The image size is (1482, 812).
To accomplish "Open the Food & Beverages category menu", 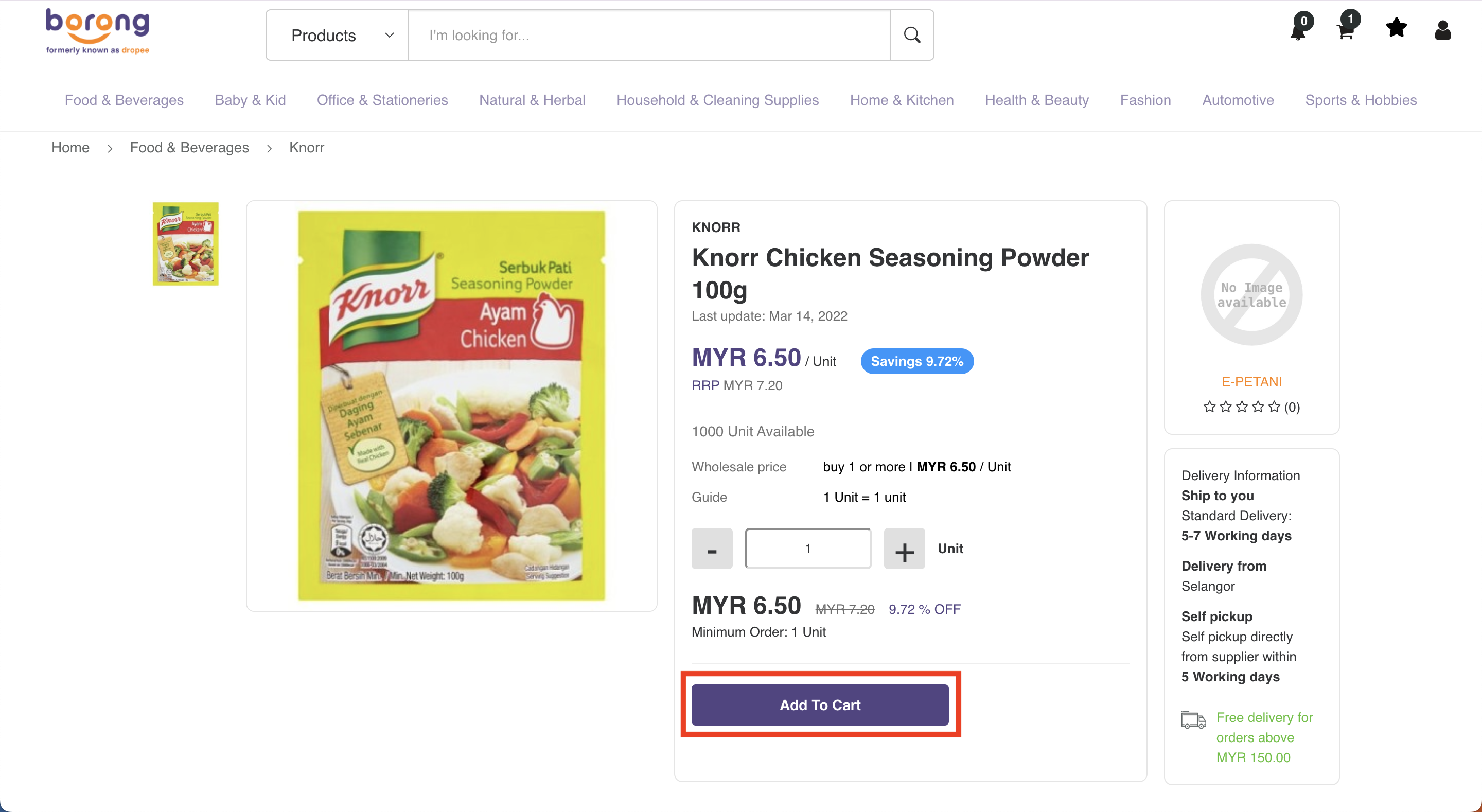I will point(123,100).
